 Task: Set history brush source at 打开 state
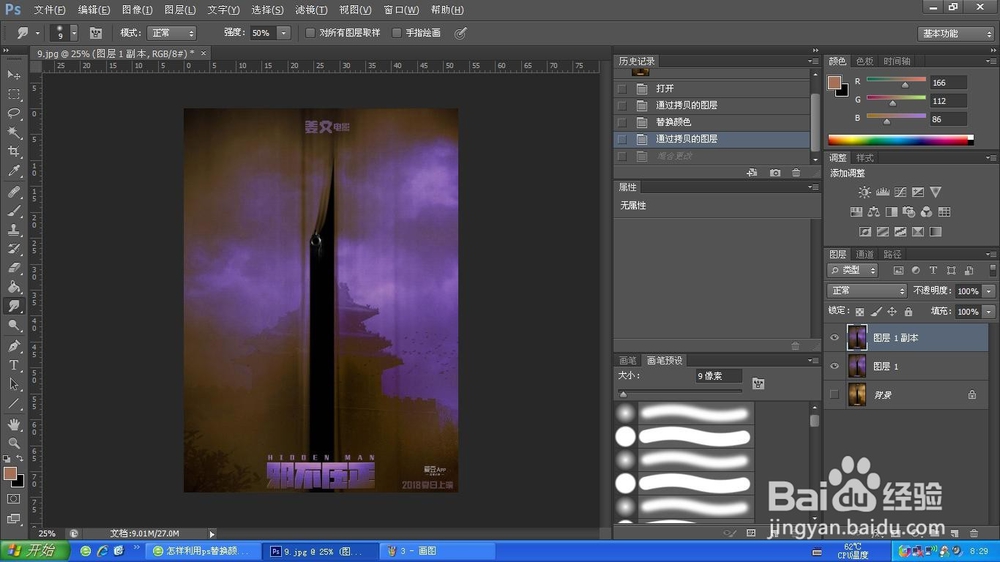point(622,89)
